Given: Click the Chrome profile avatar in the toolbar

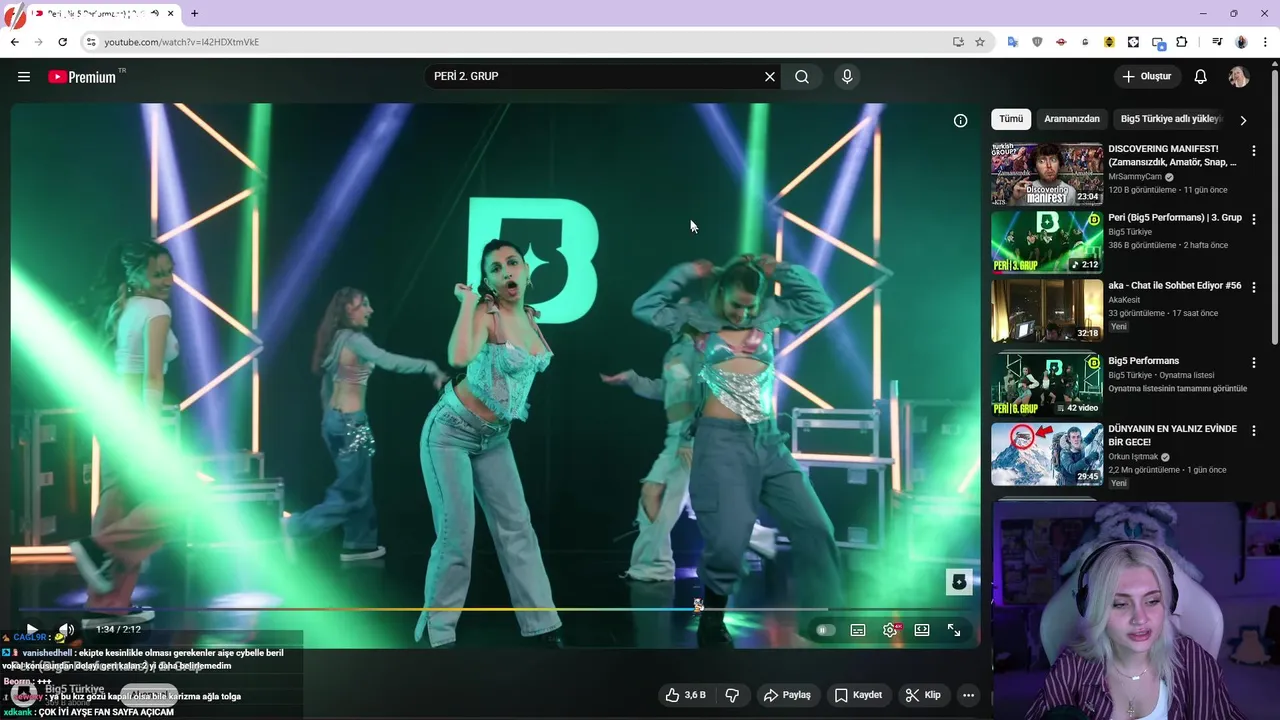Looking at the screenshot, I should (x=1241, y=42).
